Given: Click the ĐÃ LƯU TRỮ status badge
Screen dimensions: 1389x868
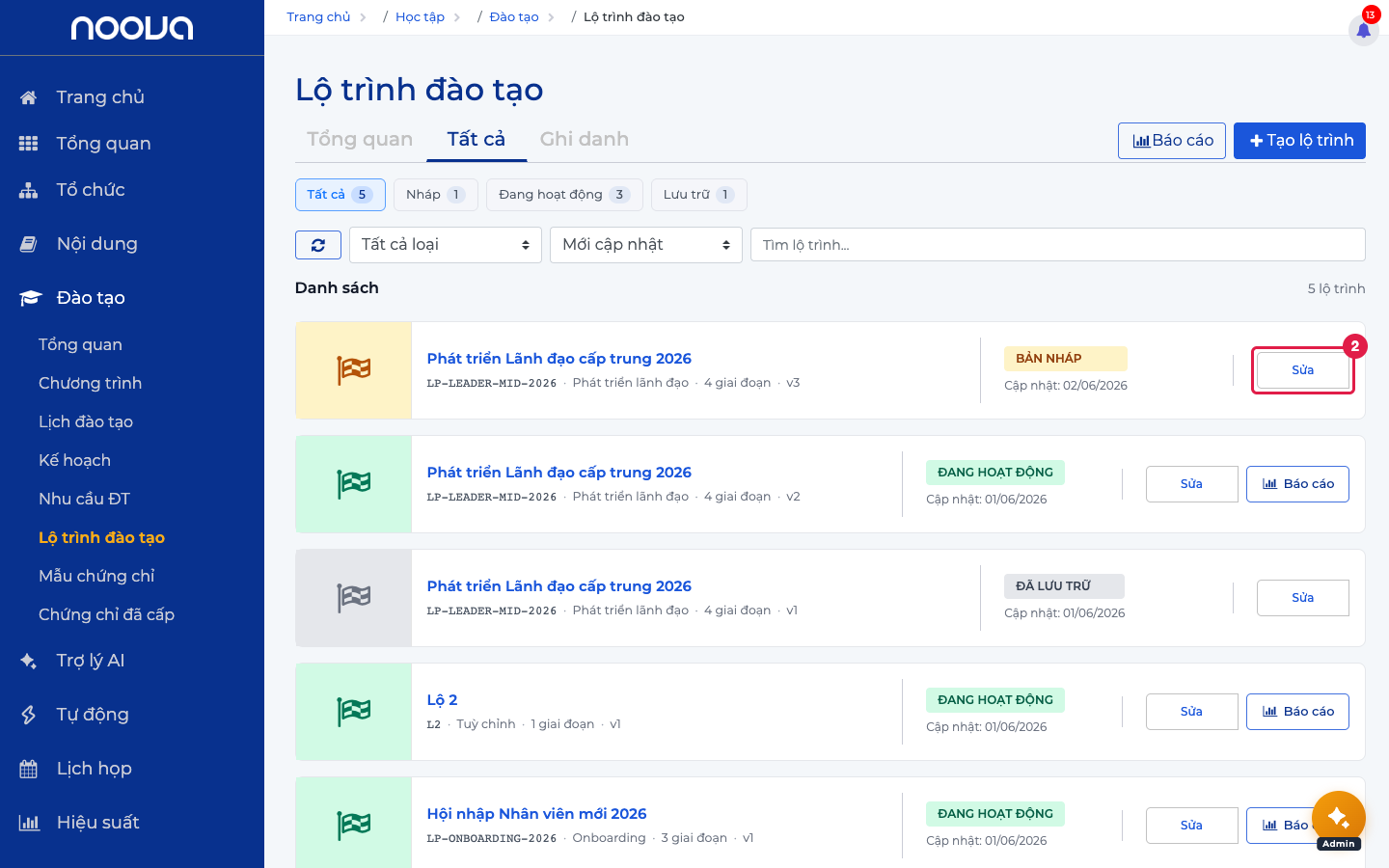Looking at the screenshot, I should 1064,586.
